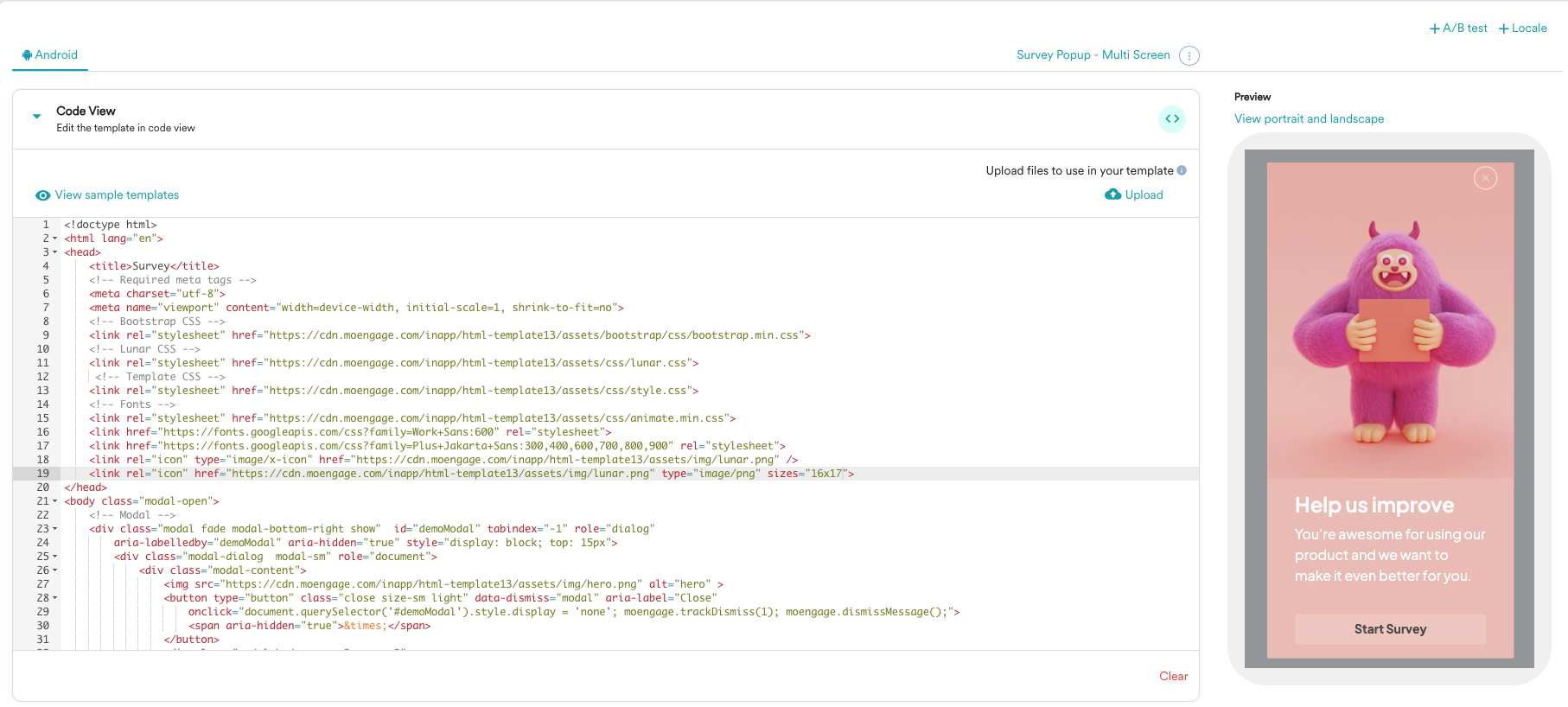Click the Work+Sans font link line

coord(350,432)
